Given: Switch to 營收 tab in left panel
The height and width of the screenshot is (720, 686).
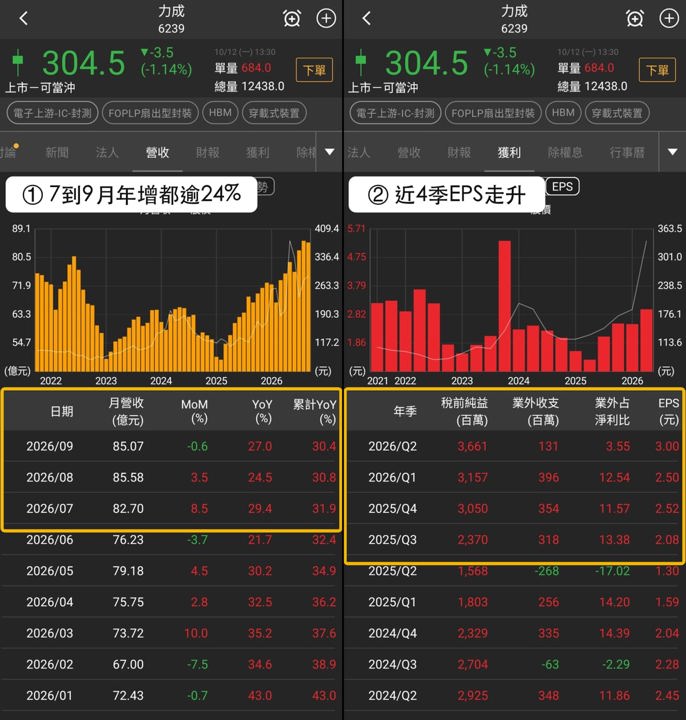Looking at the screenshot, I should tap(157, 152).
